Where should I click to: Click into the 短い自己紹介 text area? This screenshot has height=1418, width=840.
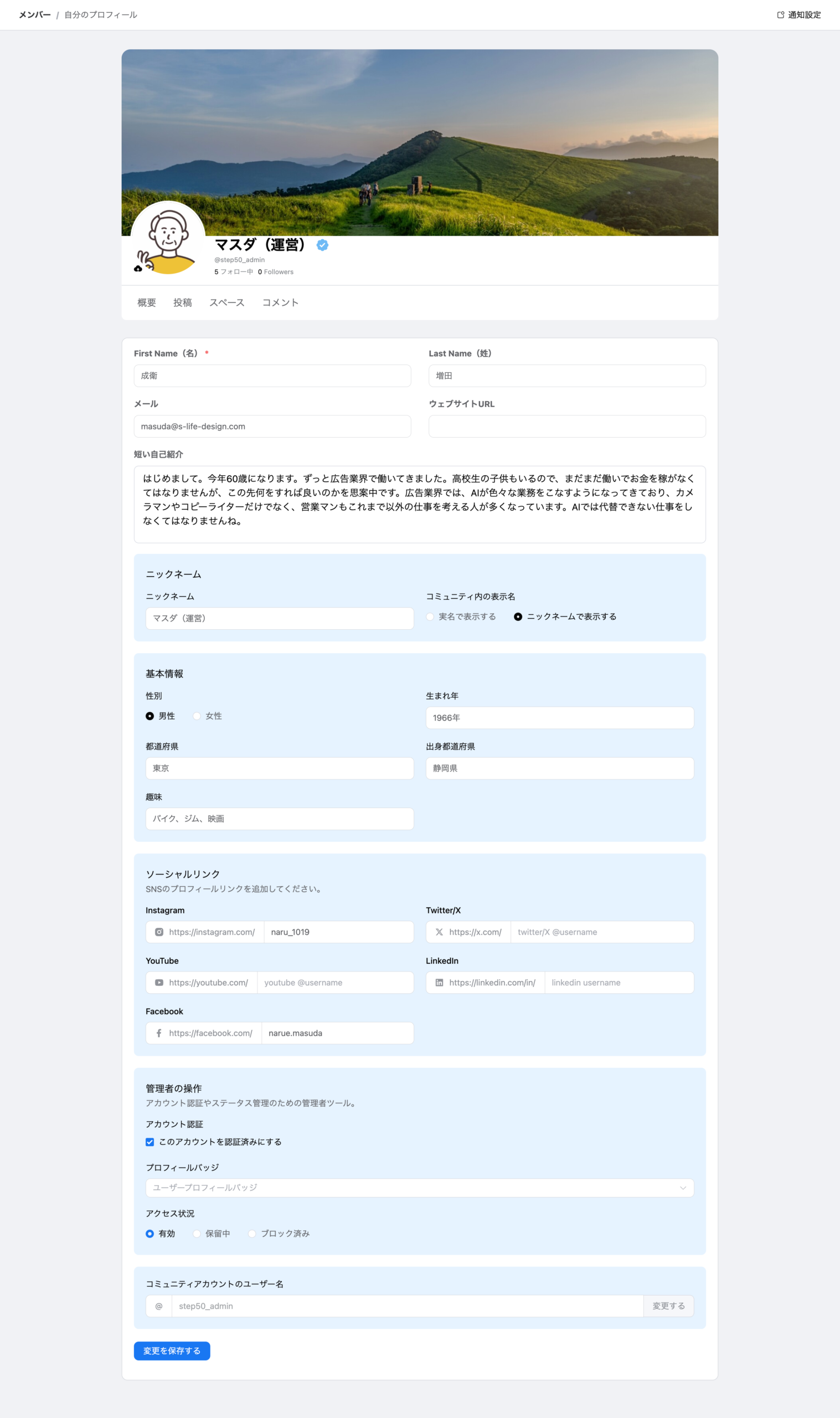click(419, 504)
